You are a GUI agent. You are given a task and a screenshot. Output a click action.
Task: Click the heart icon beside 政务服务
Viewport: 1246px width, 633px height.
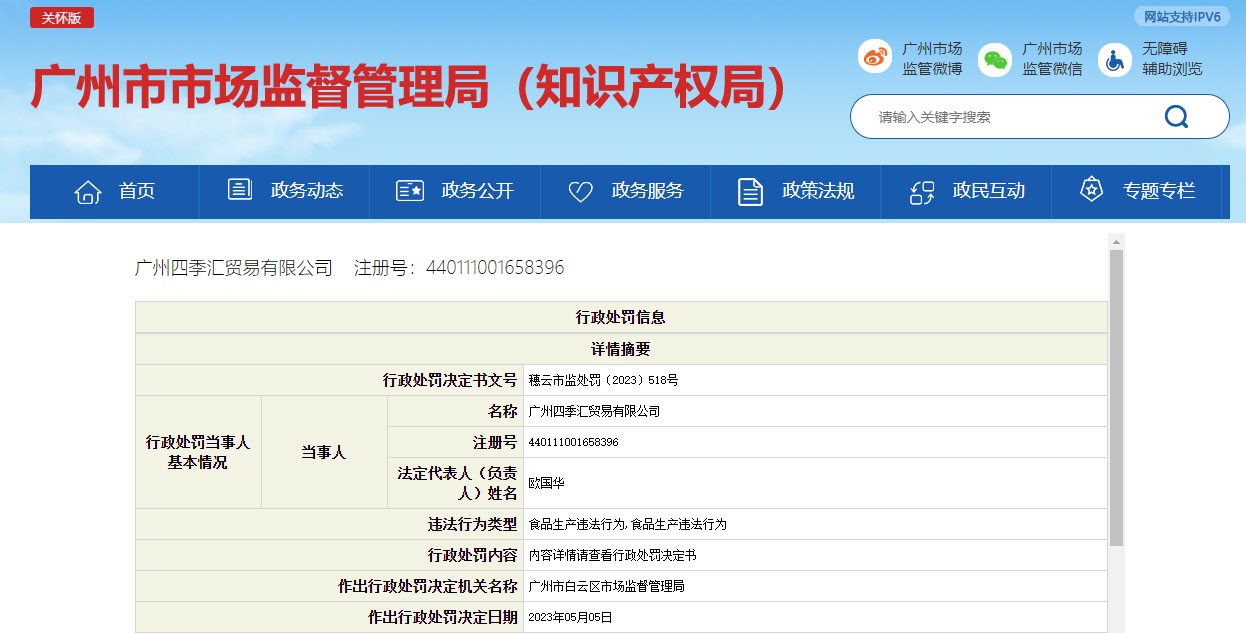[x=581, y=192]
